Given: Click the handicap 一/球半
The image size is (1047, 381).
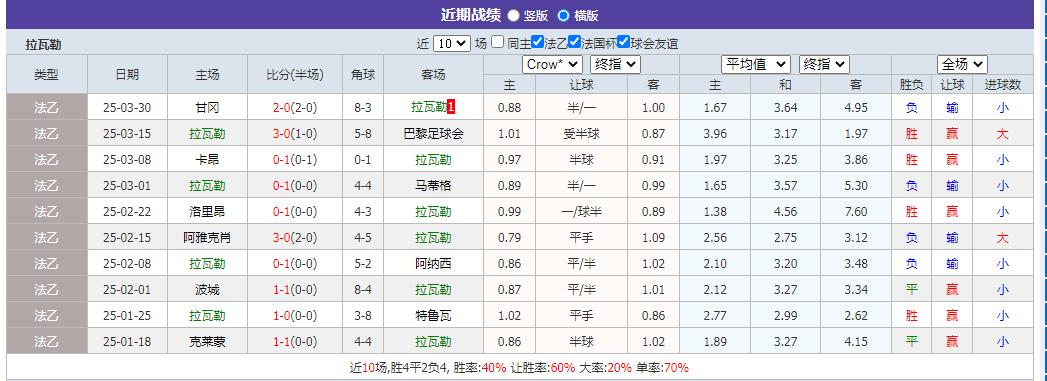Looking at the screenshot, I should pos(581,212).
